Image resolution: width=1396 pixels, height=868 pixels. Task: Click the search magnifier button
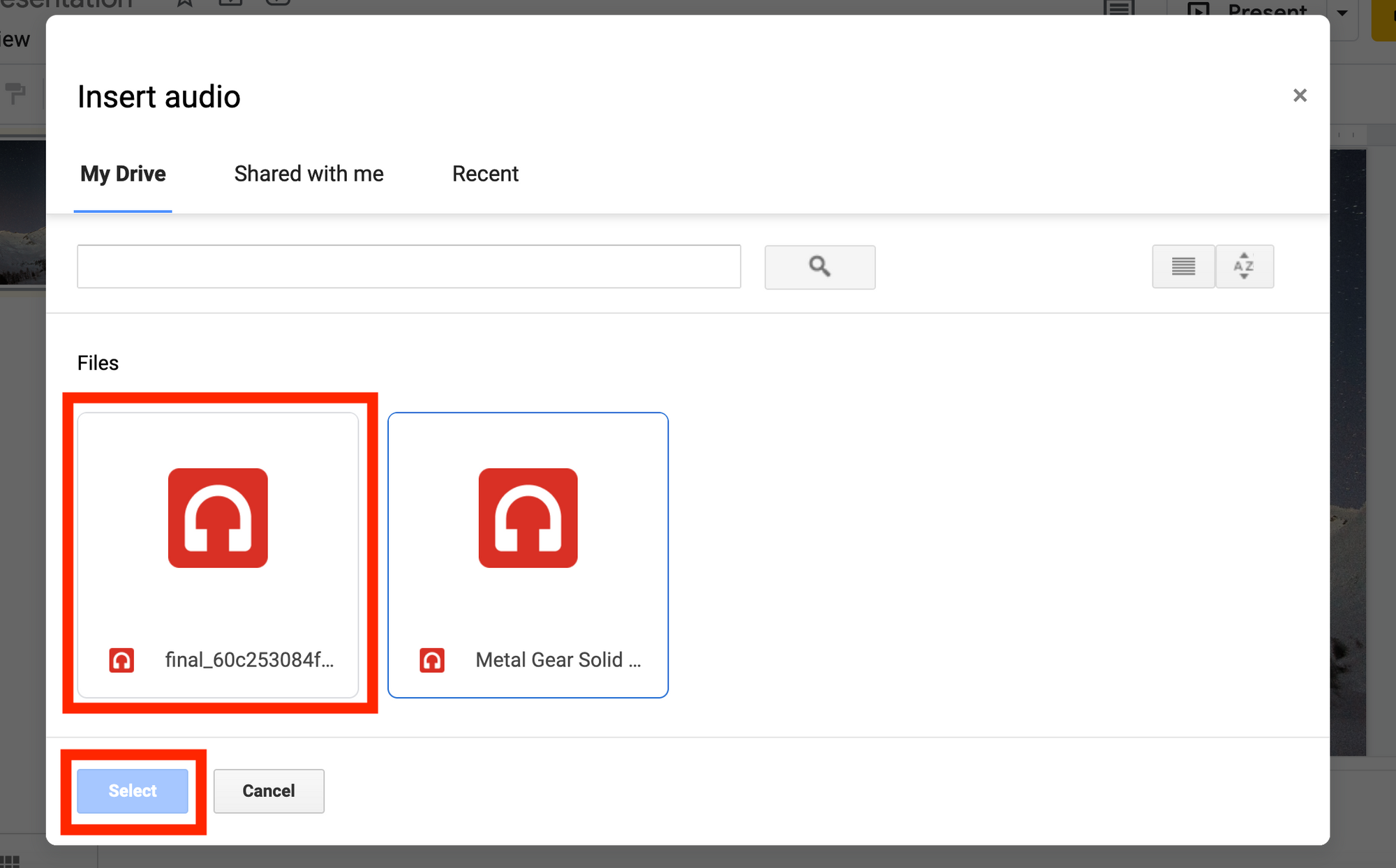(819, 267)
